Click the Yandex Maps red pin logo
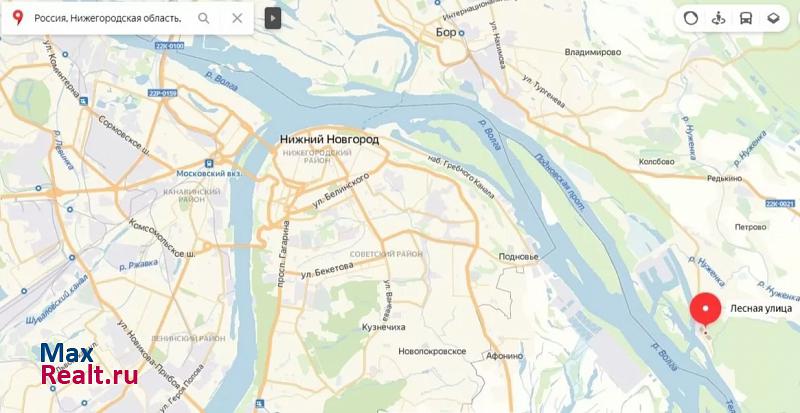Image resolution: width=800 pixels, height=413 pixels. point(18,18)
